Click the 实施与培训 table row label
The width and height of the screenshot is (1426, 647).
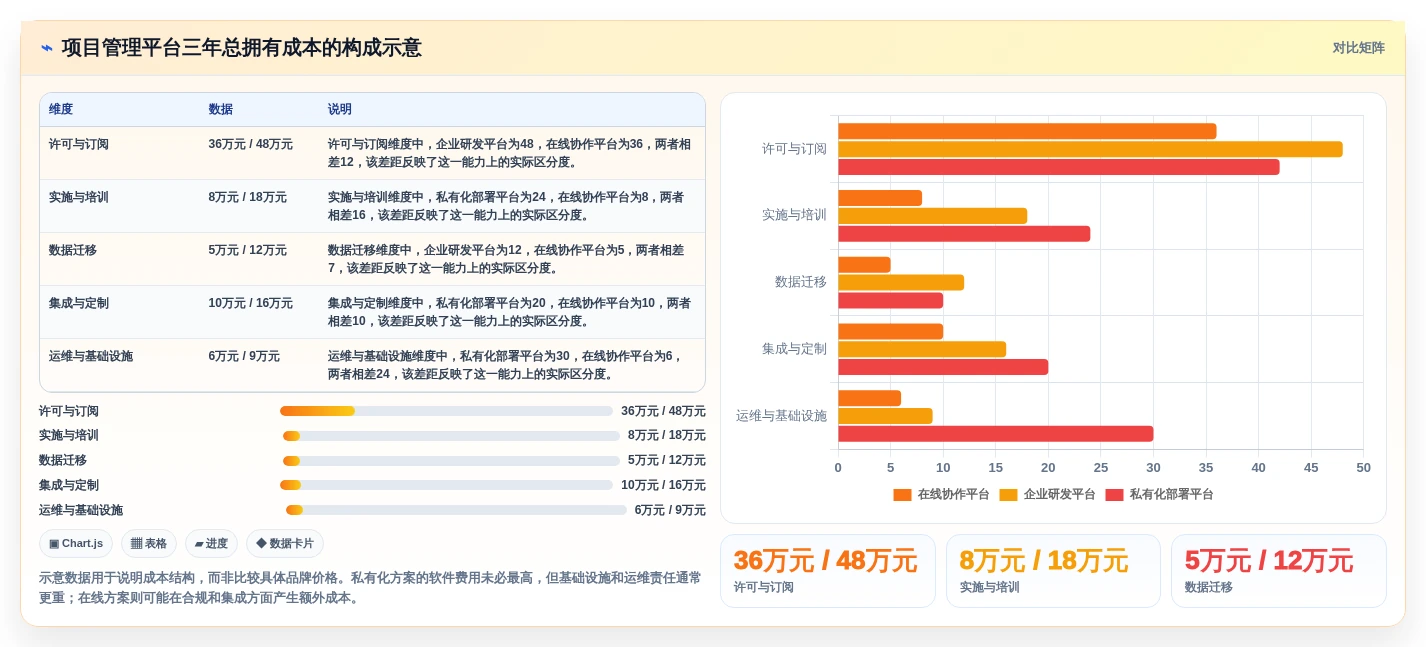coord(79,197)
